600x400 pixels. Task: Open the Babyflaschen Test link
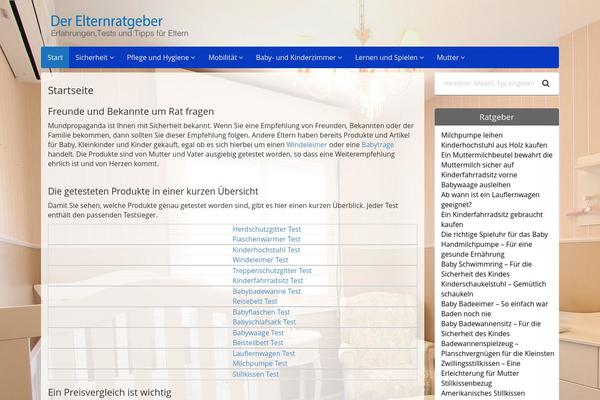(x=261, y=312)
